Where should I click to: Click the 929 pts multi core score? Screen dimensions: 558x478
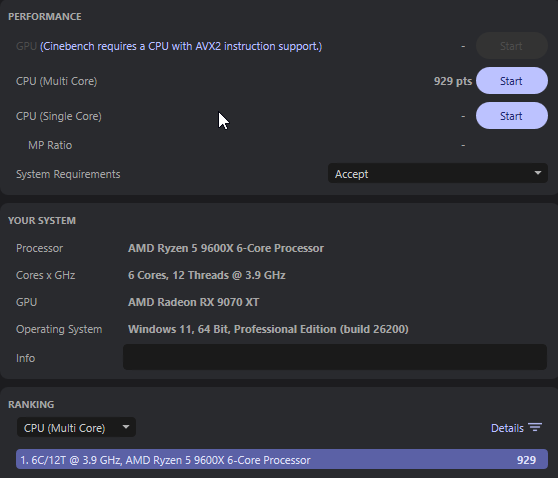pos(453,81)
